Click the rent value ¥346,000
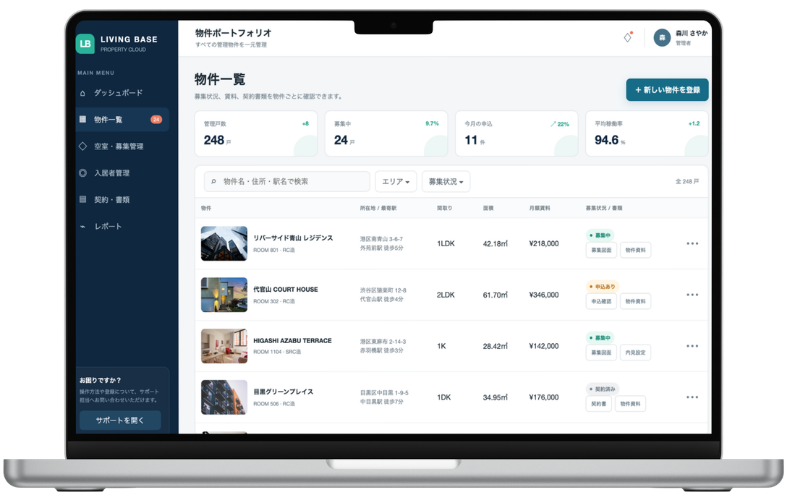Image resolution: width=787 pixels, height=498 pixels. [544, 295]
